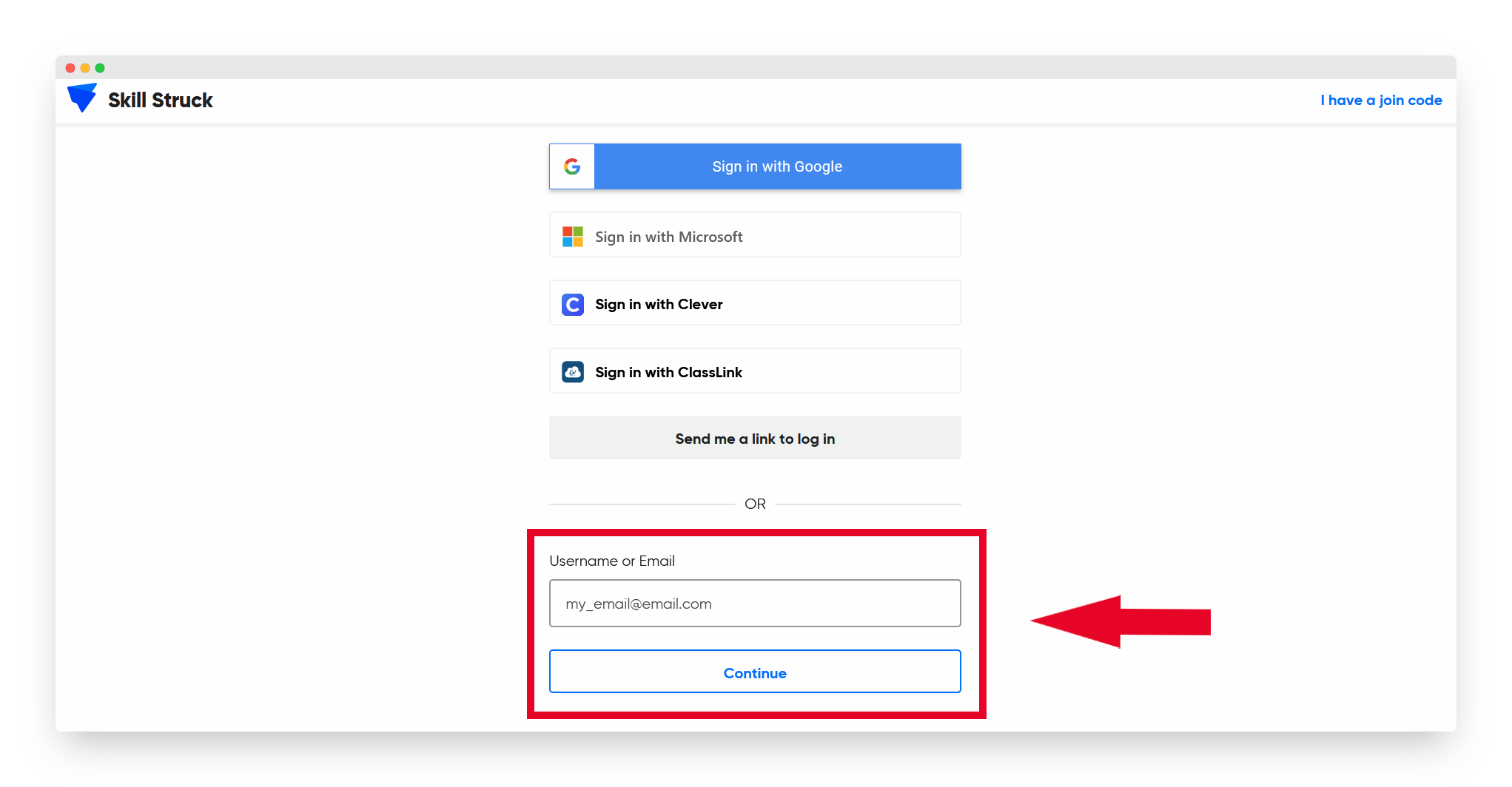Click the Microsoft logo icon
This screenshot has height=787, width=1512.
point(573,237)
